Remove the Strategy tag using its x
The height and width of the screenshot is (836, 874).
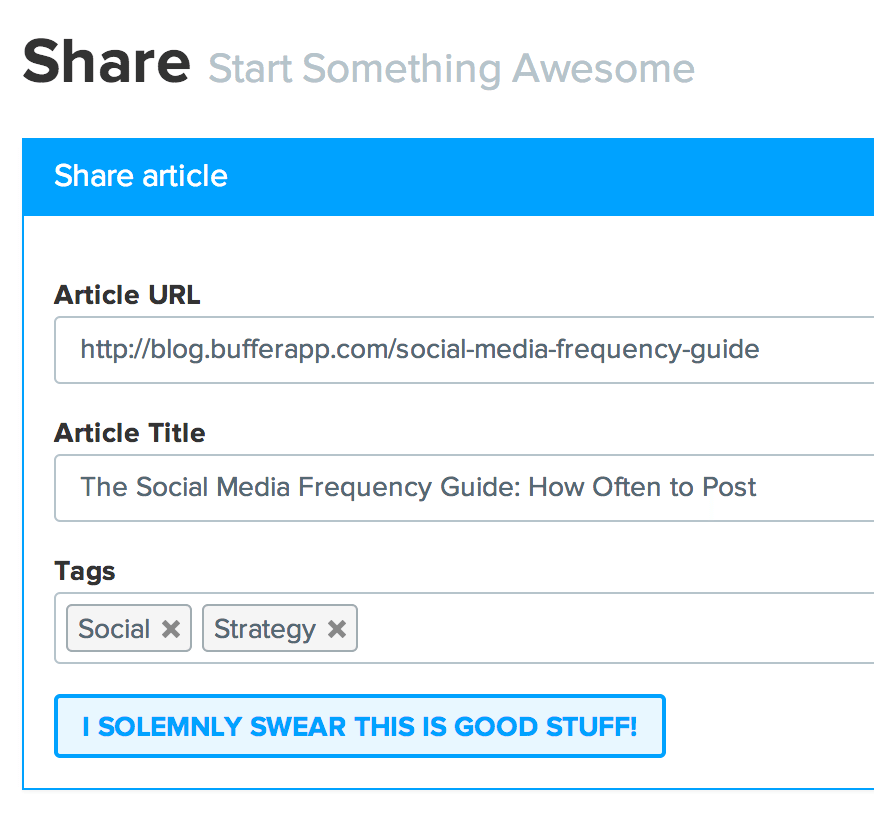pyautogui.click(x=337, y=629)
